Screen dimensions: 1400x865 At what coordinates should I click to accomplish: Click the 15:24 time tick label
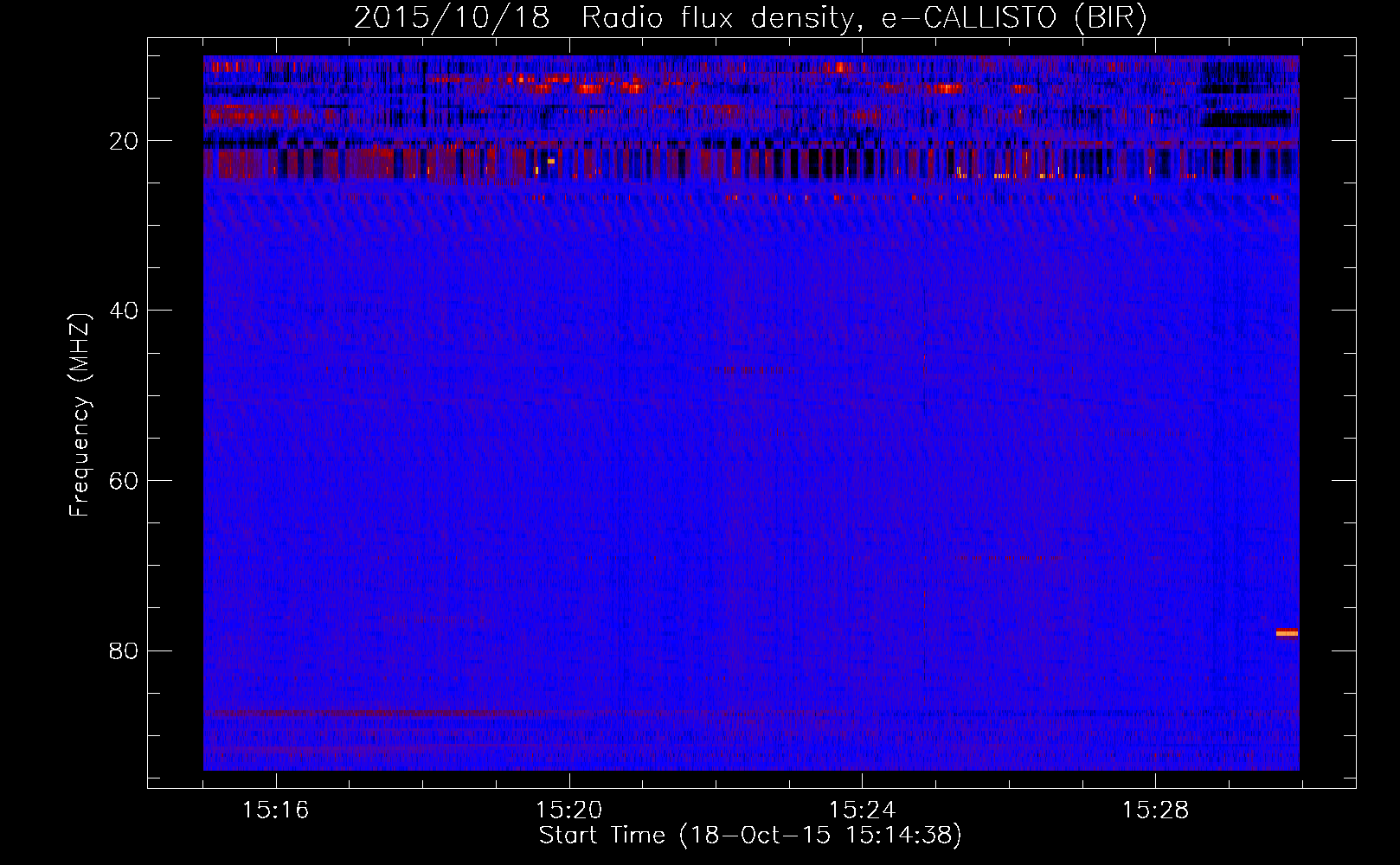[862, 811]
